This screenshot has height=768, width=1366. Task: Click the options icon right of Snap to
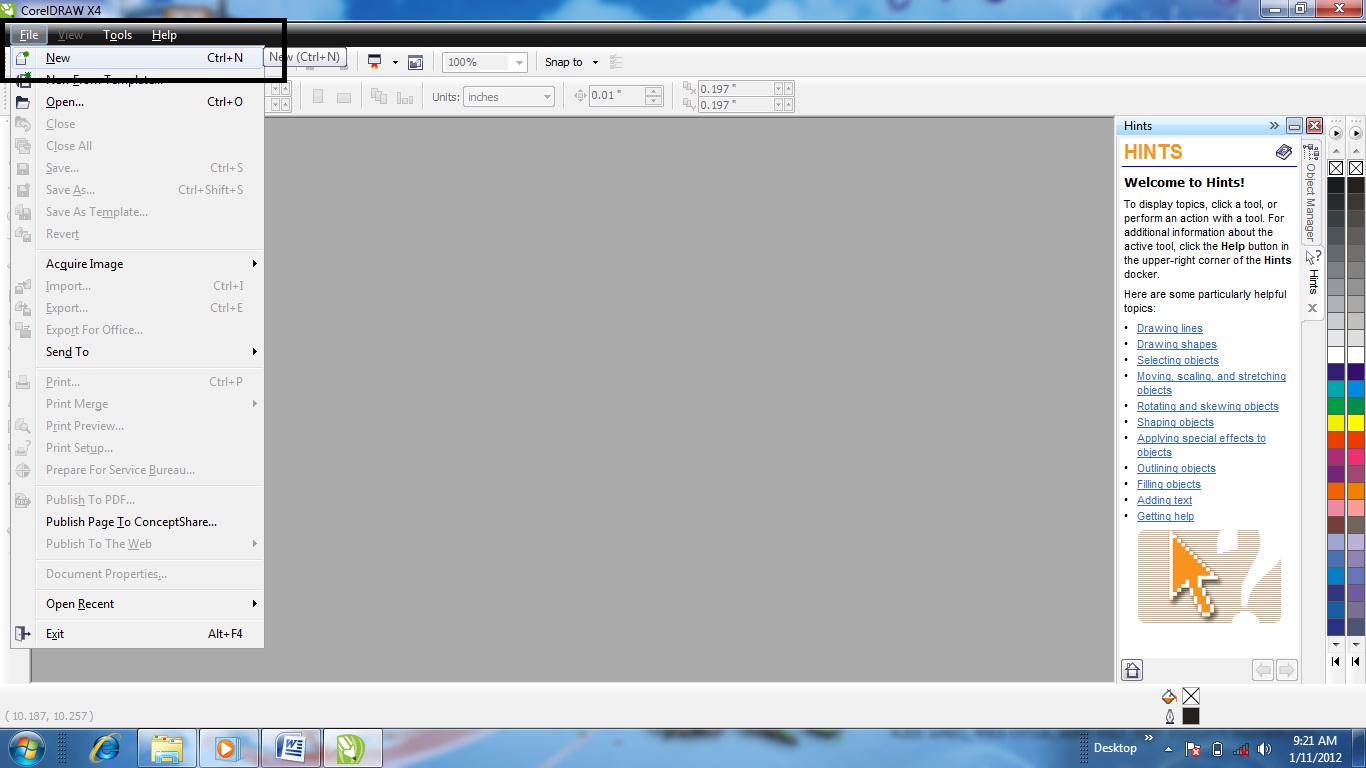pos(616,62)
